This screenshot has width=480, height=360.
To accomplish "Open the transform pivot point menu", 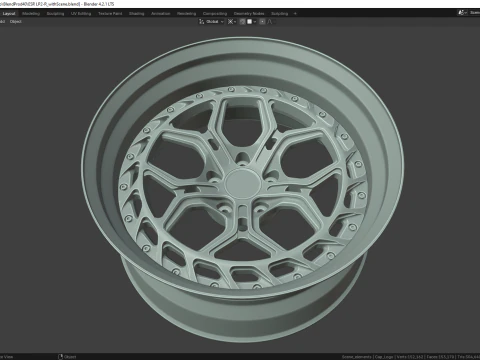I will coord(232,22).
